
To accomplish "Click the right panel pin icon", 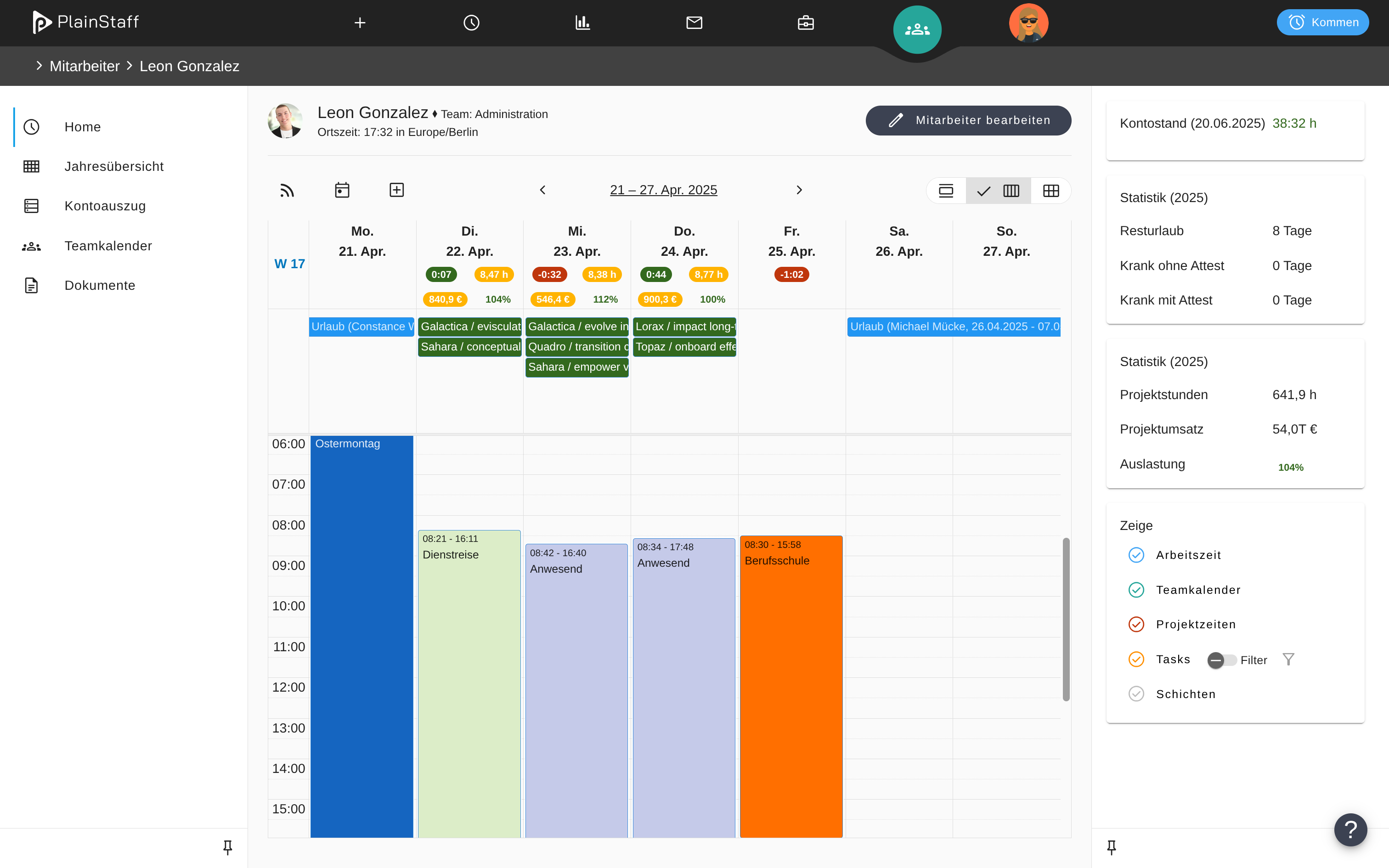I will 1111,847.
